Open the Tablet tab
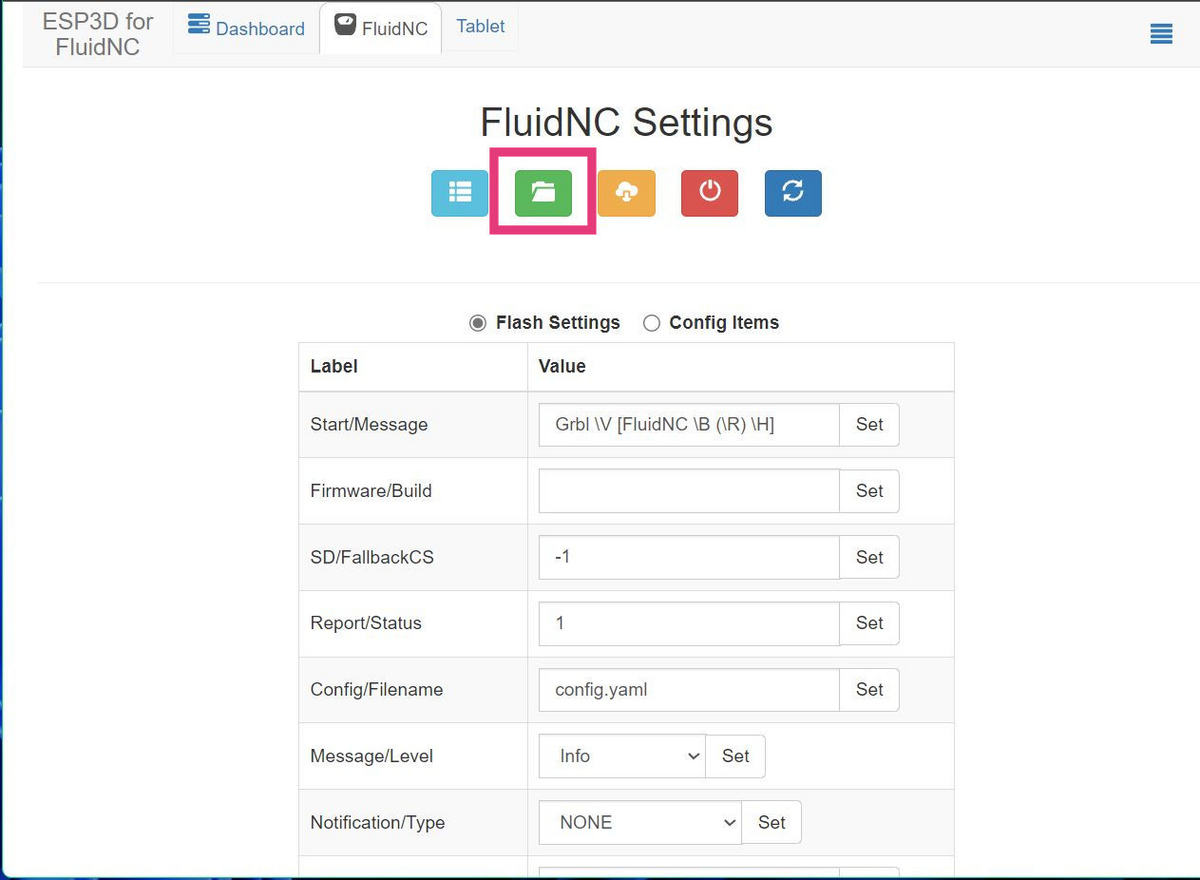 (481, 27)
